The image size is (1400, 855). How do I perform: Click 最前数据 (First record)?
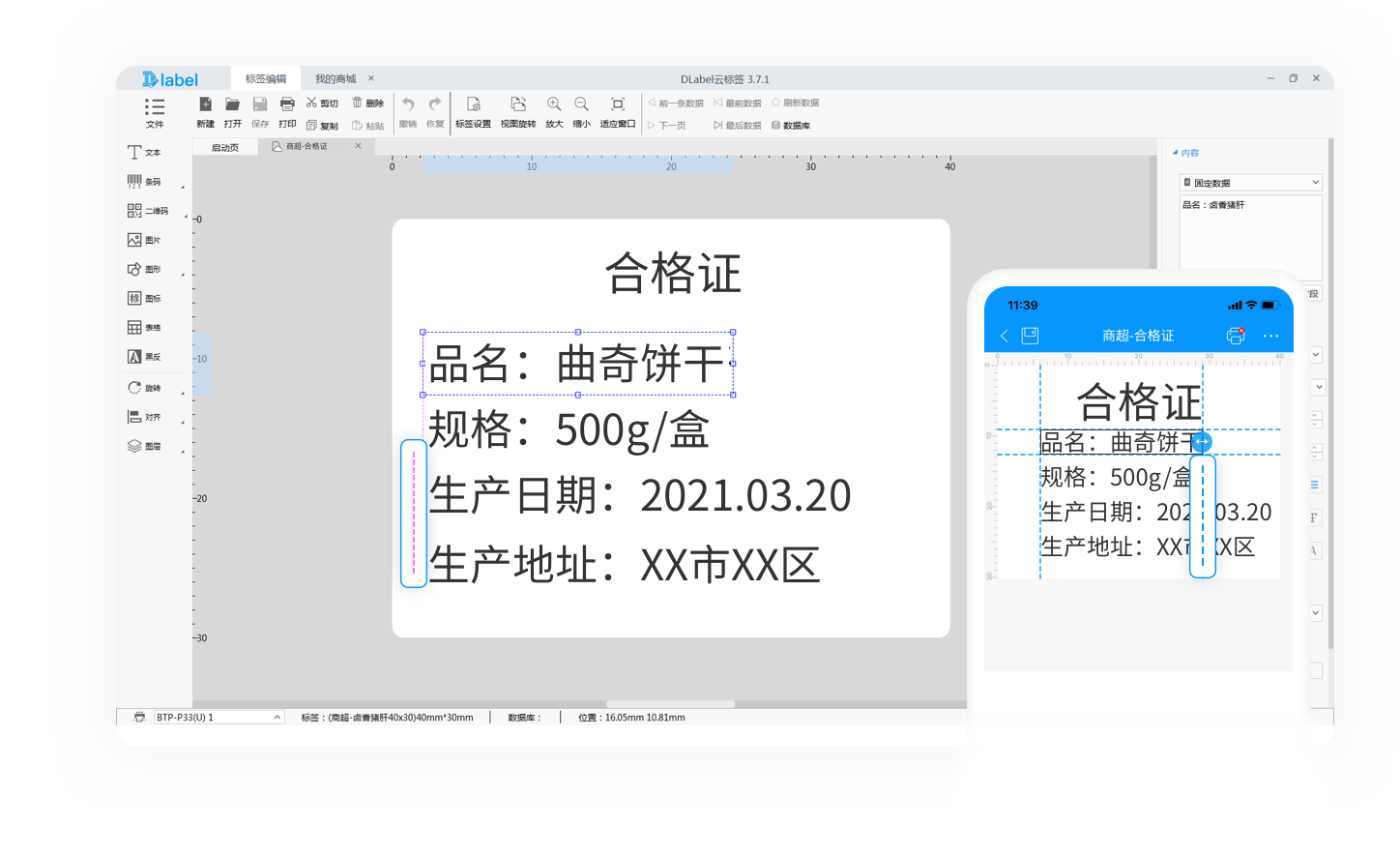tap(738, 103)
